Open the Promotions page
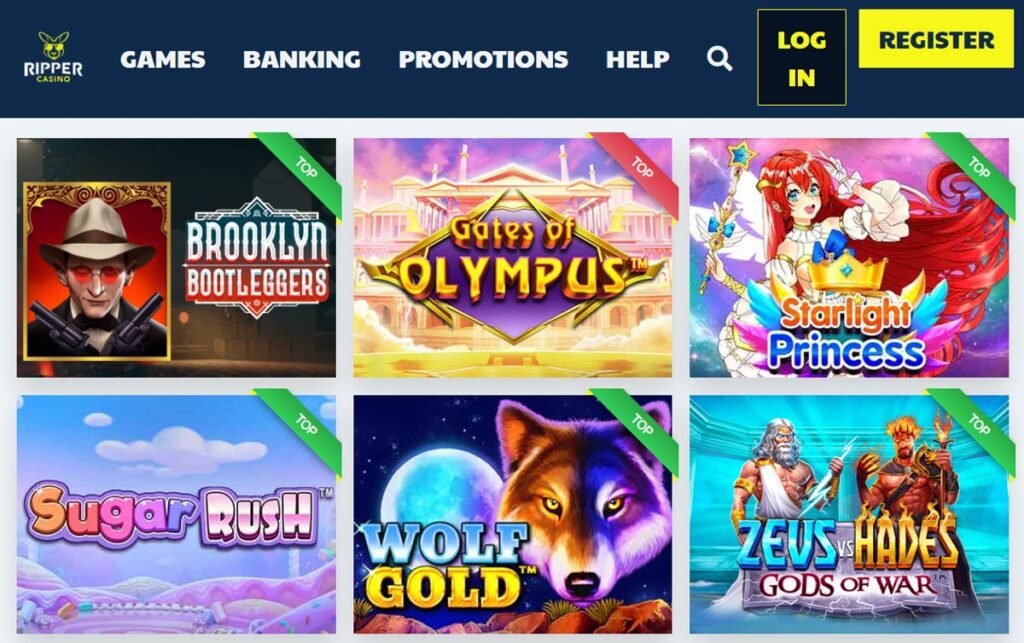 (x=483, y=59)
